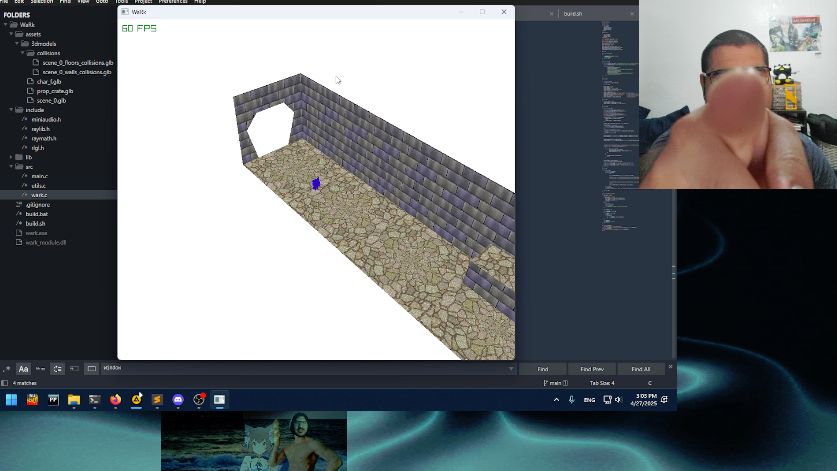Open the Project menu
Viewport: 837px width, 471px height.
[143, 2]
